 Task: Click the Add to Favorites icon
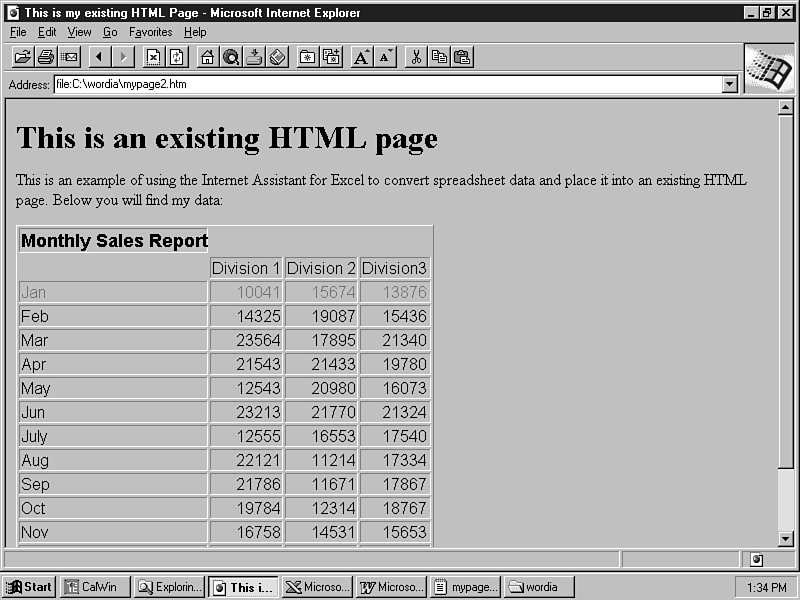pyautogui.click(x=330, y=57)
